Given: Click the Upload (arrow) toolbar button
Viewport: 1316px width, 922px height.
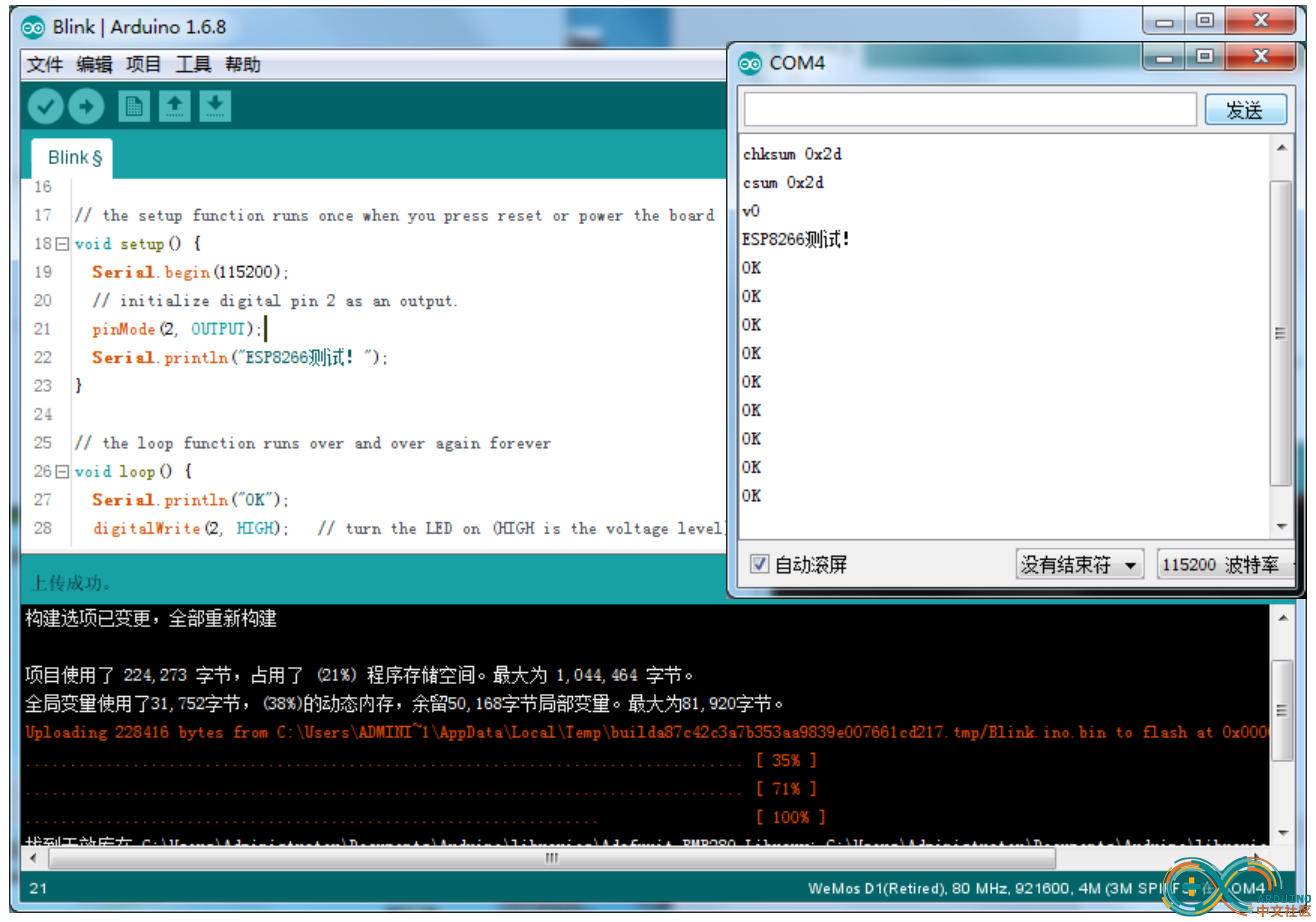Looking at the screenshot, I should click(86, 106).
